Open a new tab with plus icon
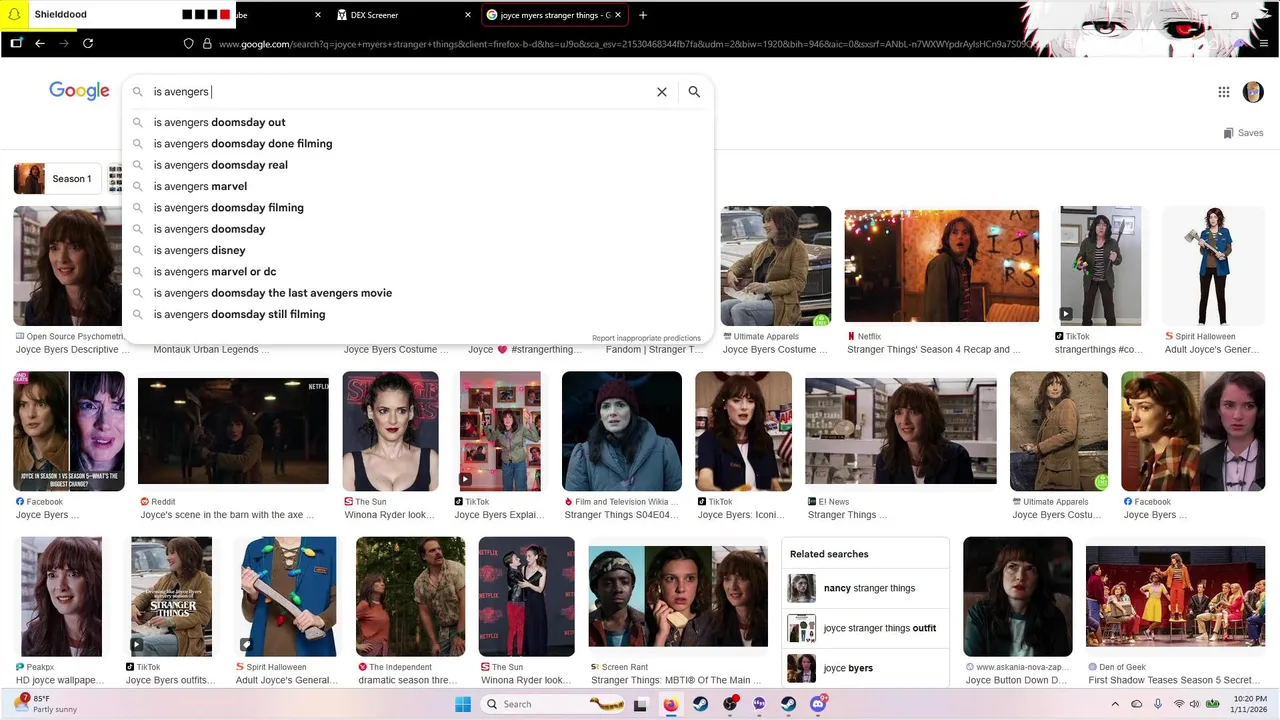Screen dimensions: 1280x720 [643, 15]
